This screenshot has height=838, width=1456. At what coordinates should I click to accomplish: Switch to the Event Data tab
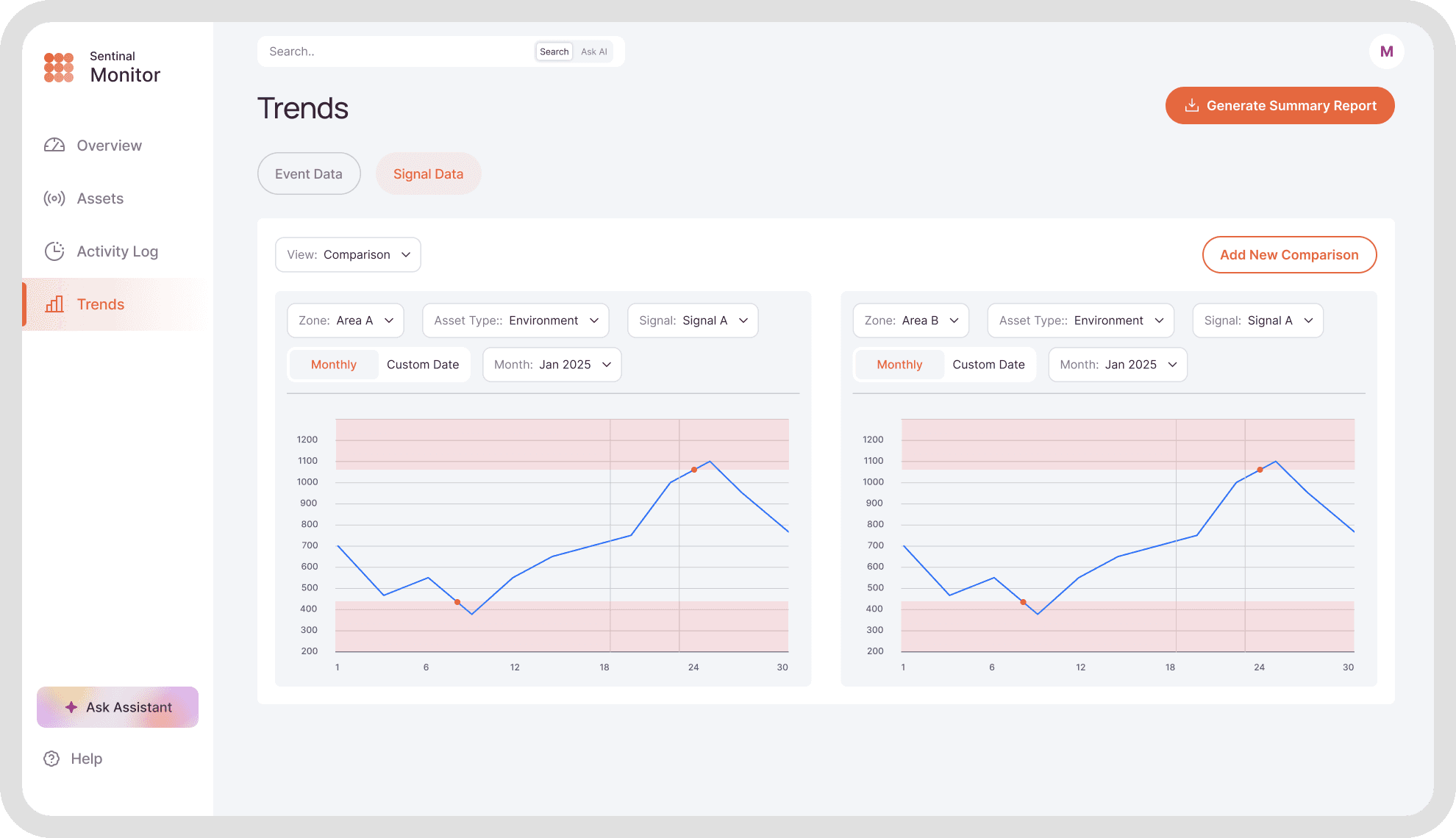[309, 174]
